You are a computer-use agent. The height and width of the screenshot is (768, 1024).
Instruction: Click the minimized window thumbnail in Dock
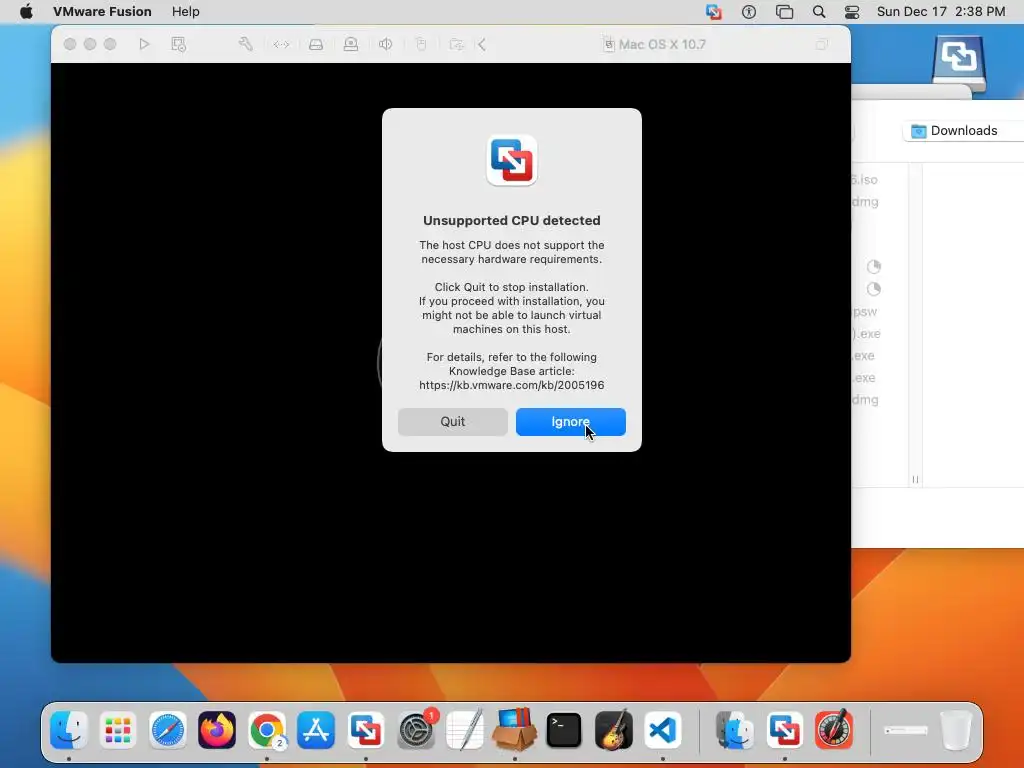(x=906, y=729)
